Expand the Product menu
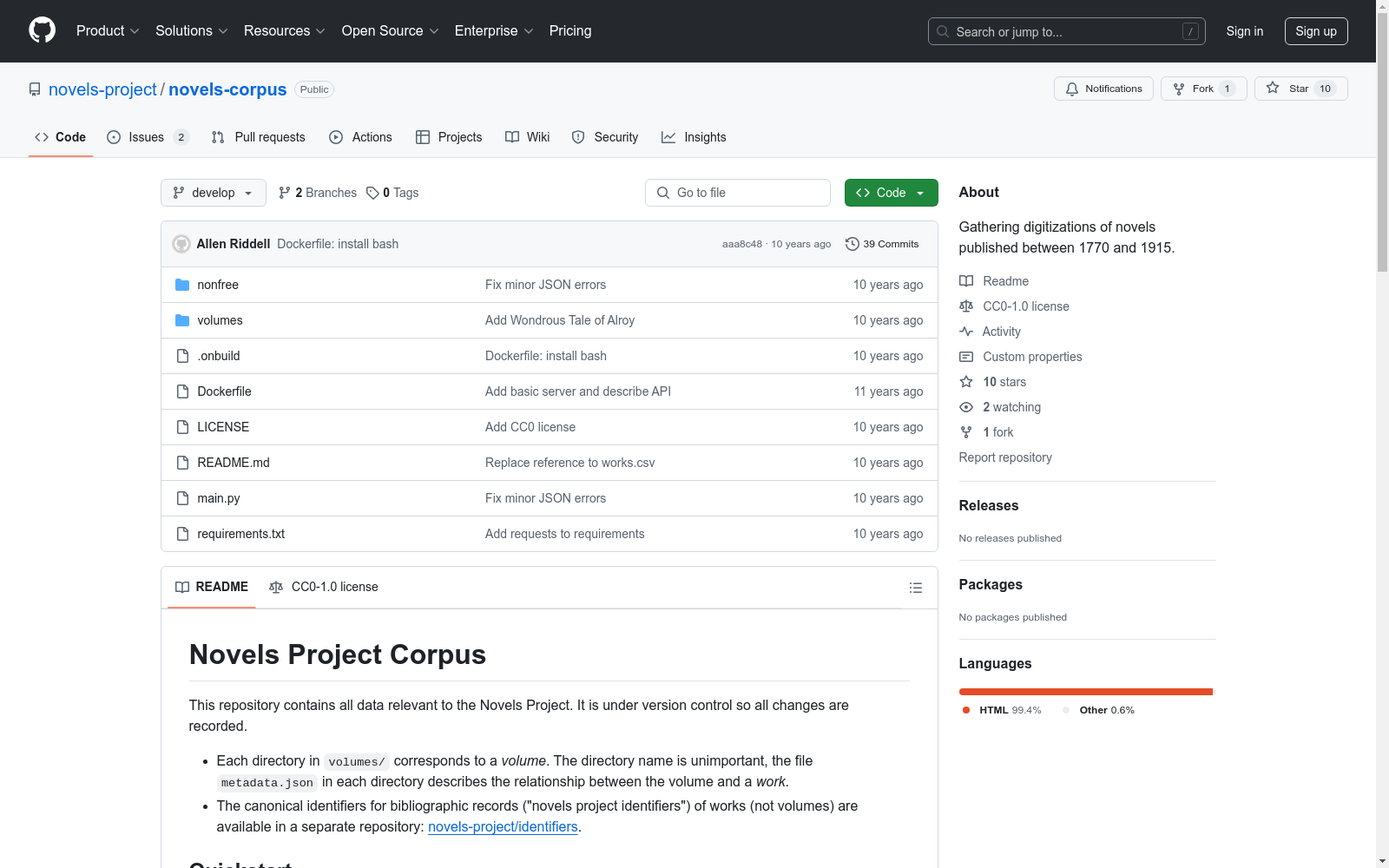Viewport: 1389px width, 868px height. (x=108, y=31)
